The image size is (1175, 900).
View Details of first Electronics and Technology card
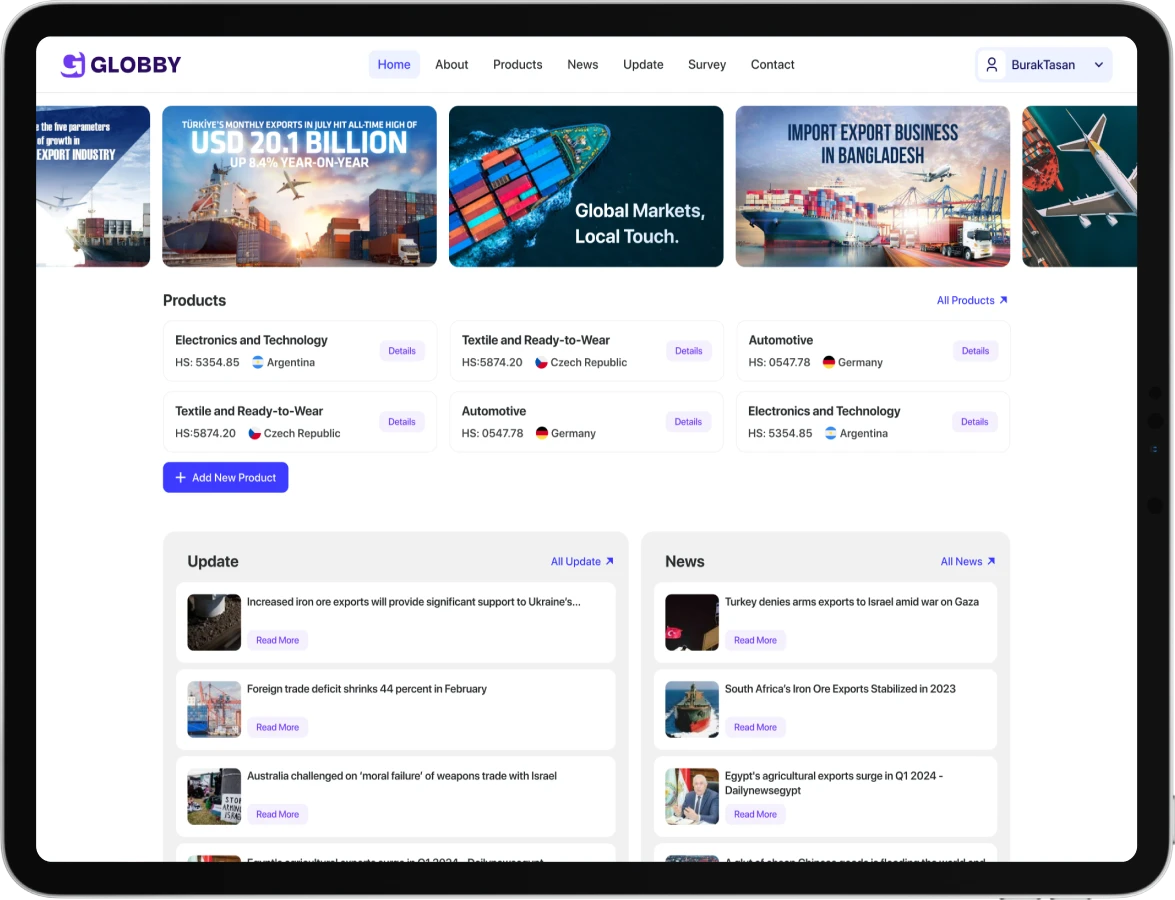point(402,351)
